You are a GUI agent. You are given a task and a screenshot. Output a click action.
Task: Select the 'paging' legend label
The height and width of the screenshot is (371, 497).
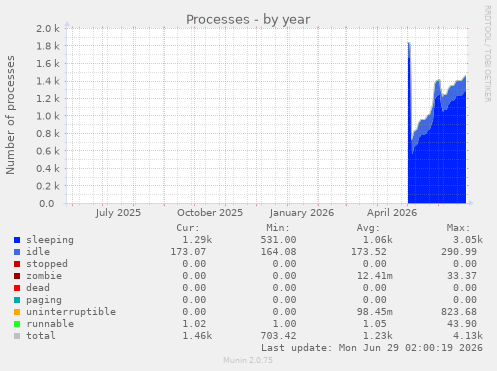click(x=44, y=300)
